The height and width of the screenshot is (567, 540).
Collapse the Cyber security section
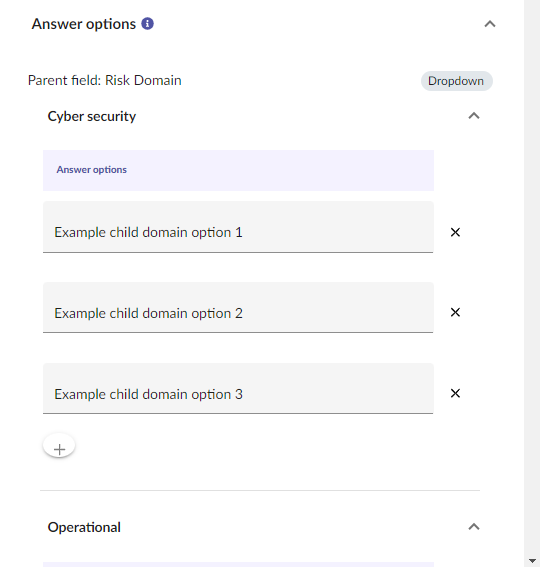click(474, 116)
